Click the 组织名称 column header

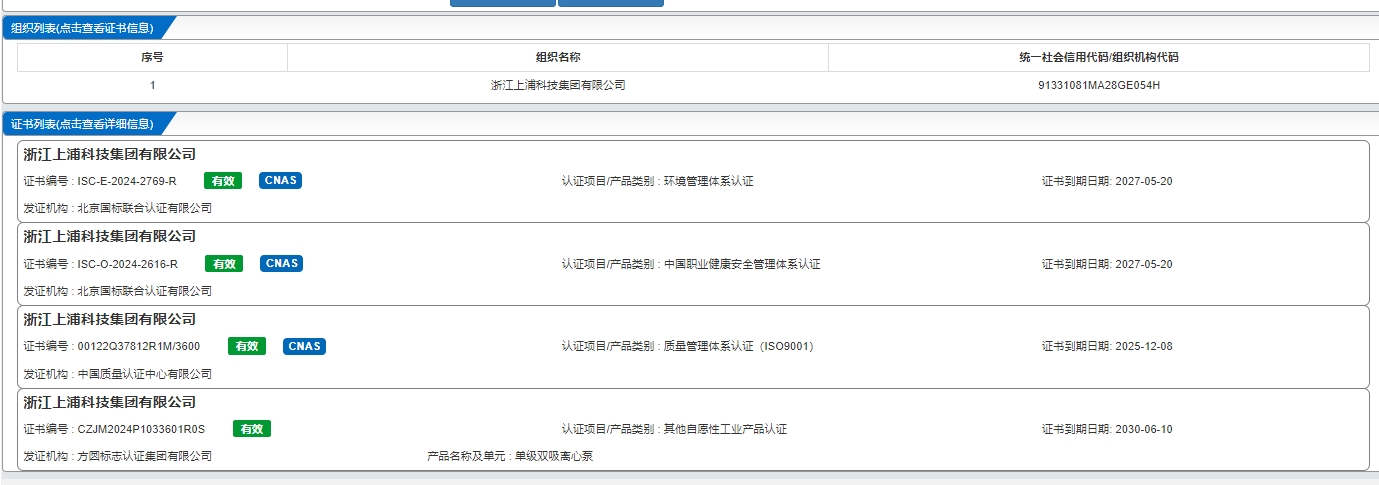(558, 57)
